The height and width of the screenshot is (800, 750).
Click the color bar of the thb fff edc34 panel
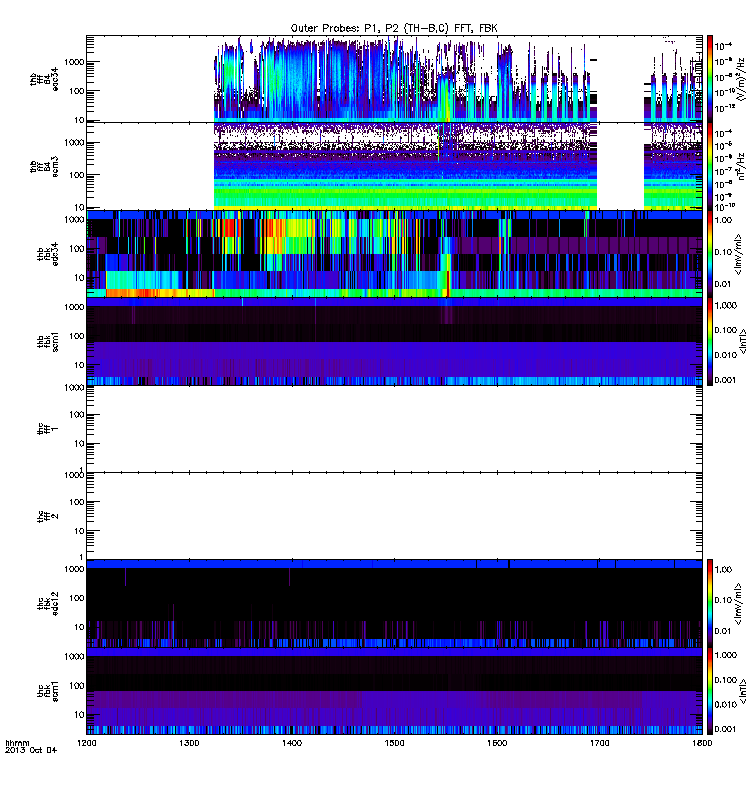click(710, 79)
